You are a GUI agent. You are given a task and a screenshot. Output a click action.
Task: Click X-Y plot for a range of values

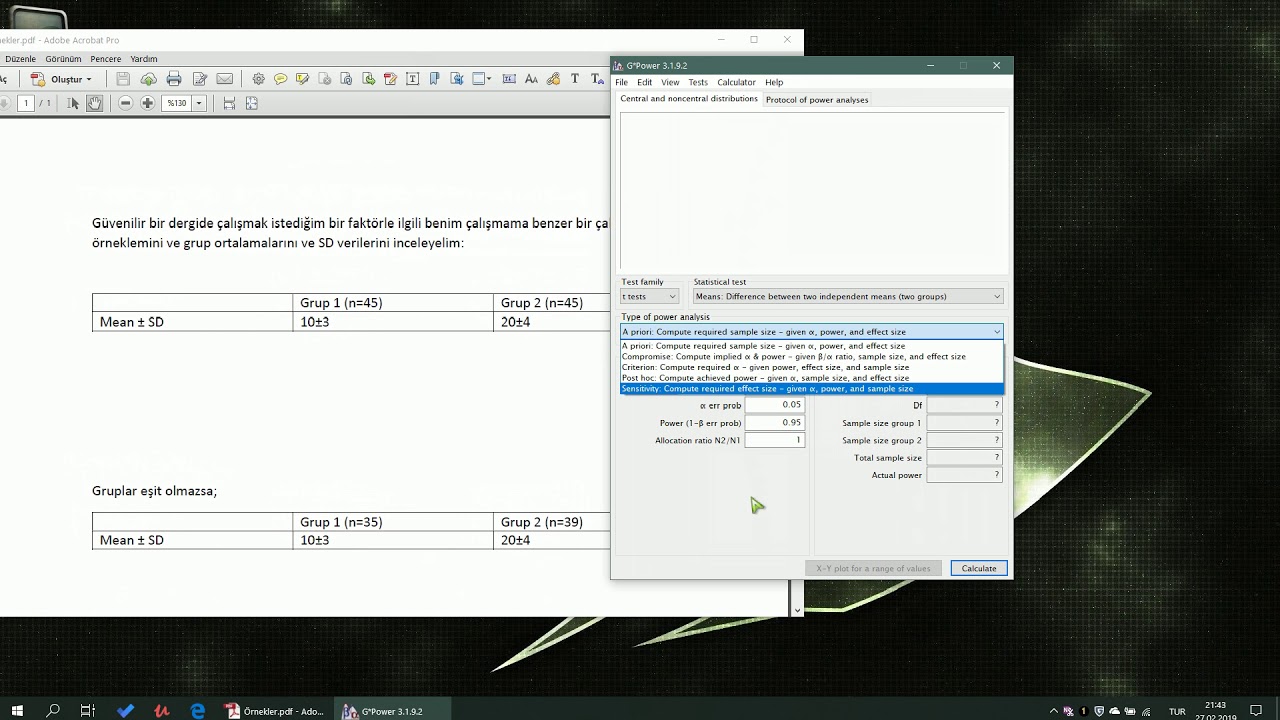[x=873, y=568]
